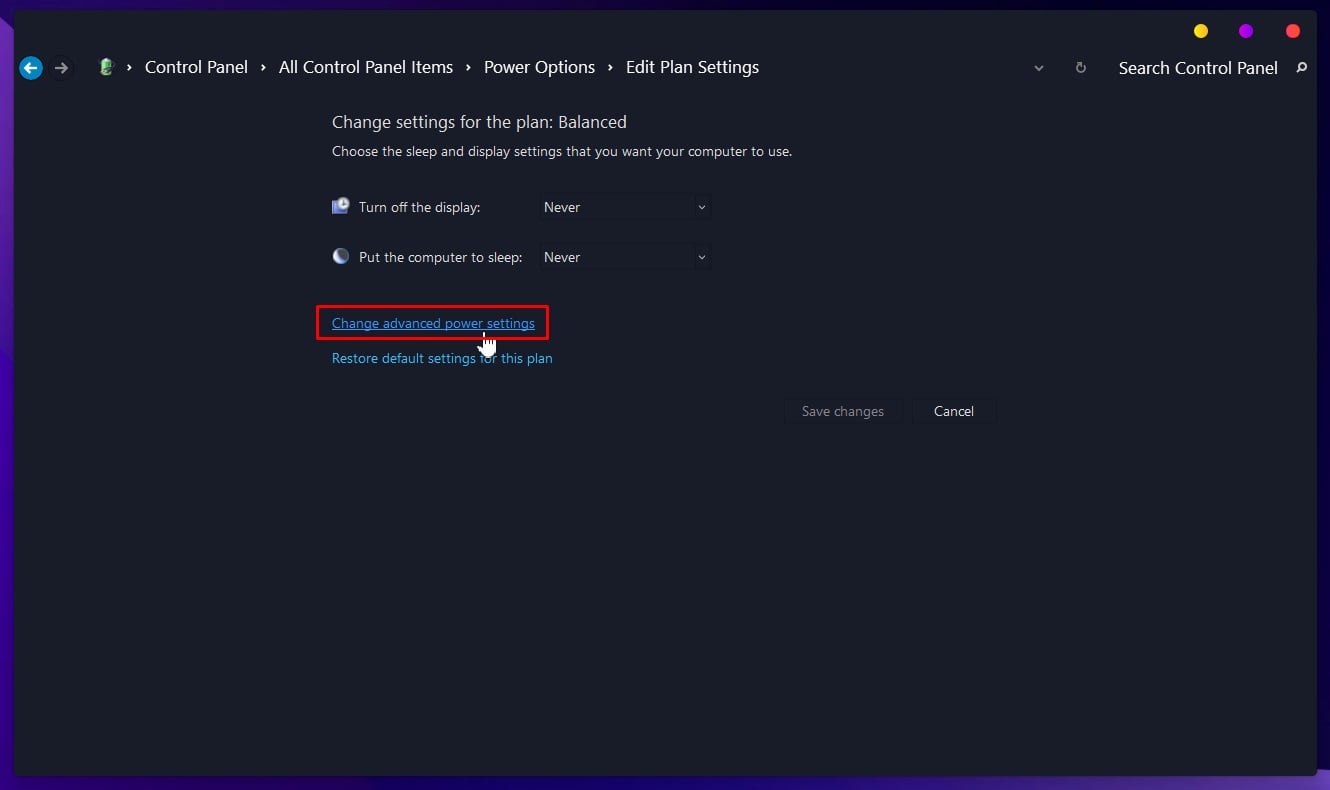Click Restore default settings for this plan

pyautogui.click(x=442, y=358)
